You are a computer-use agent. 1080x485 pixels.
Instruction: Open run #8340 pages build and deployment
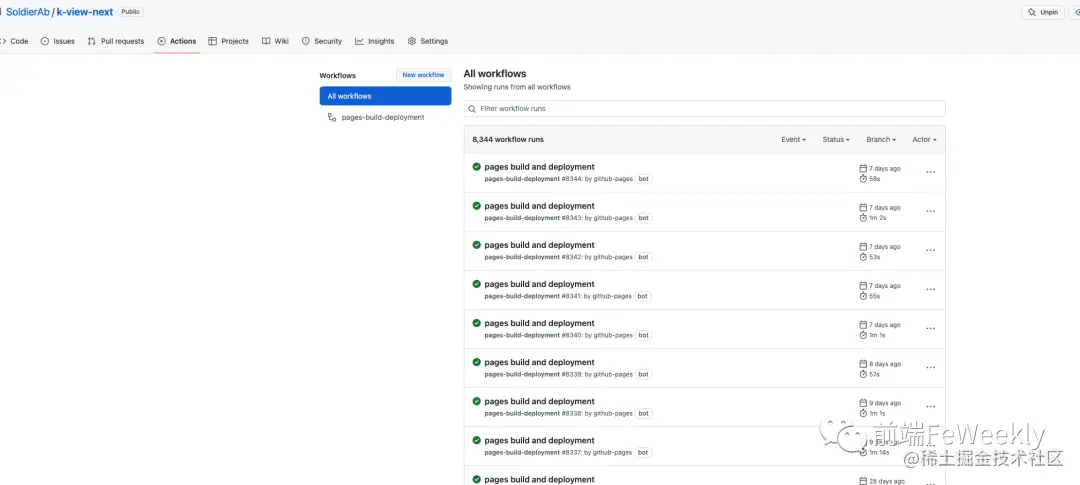539,323
